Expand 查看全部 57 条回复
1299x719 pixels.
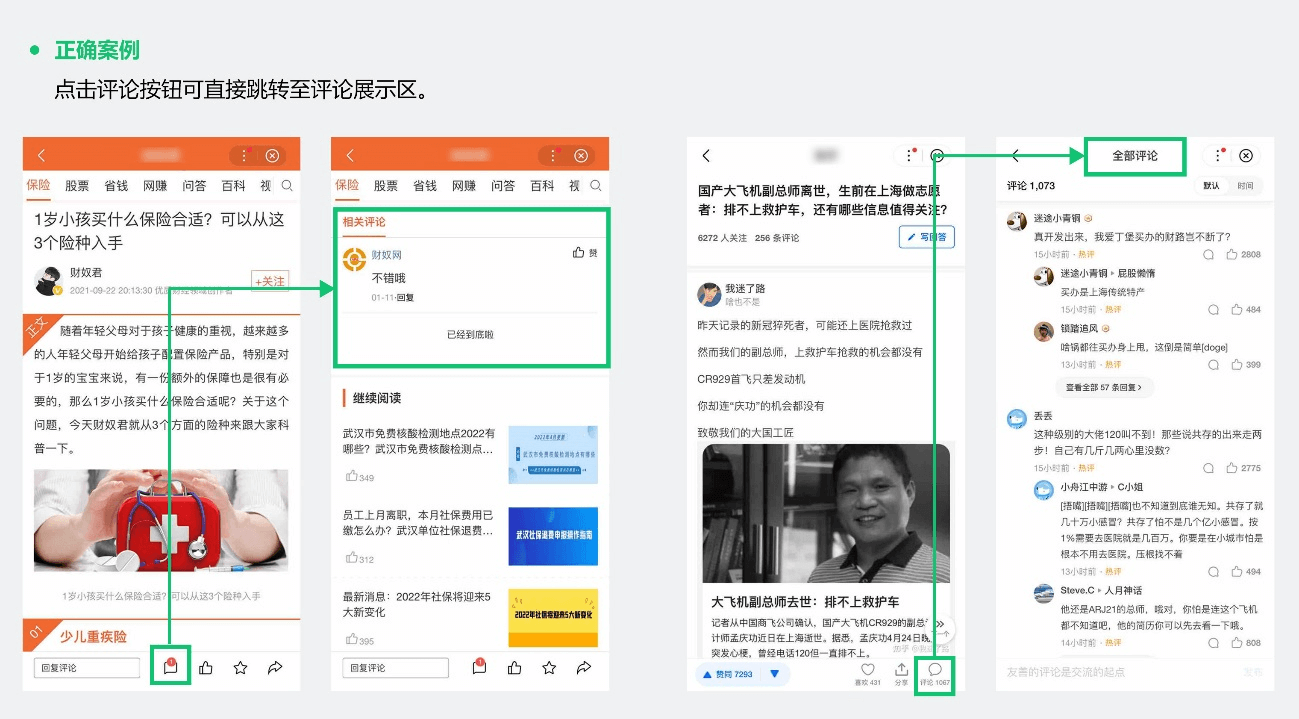[1104, 387]
